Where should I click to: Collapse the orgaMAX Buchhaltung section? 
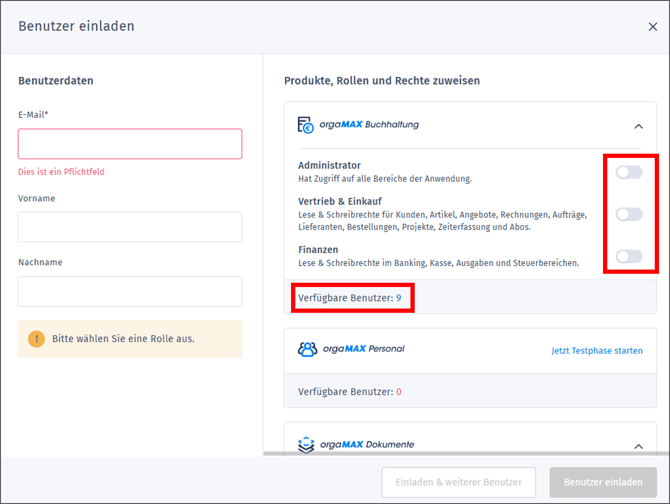click(x=638, y=126)
